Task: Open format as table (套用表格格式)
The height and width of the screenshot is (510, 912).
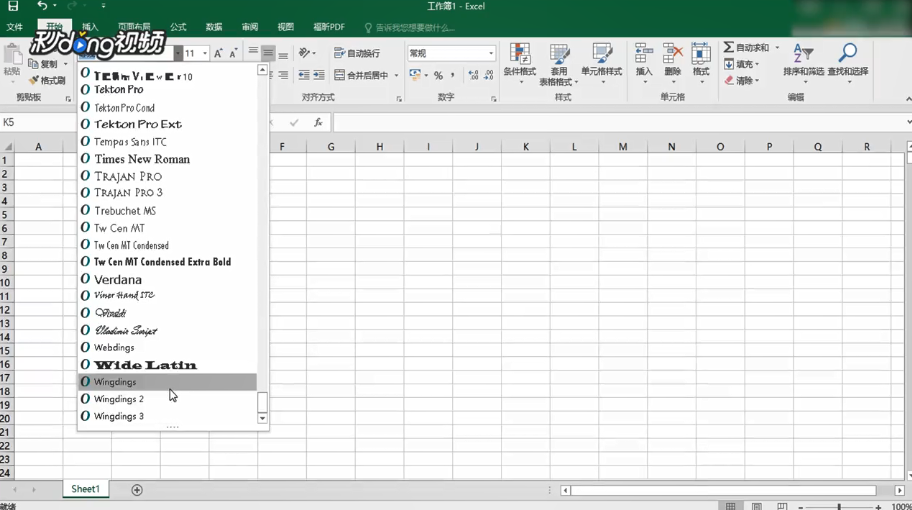Action: (x=559, y=65)
